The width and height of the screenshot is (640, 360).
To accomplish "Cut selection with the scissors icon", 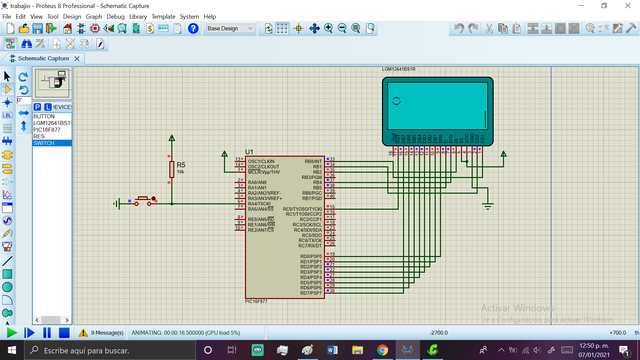I will (x=489, y=29).
